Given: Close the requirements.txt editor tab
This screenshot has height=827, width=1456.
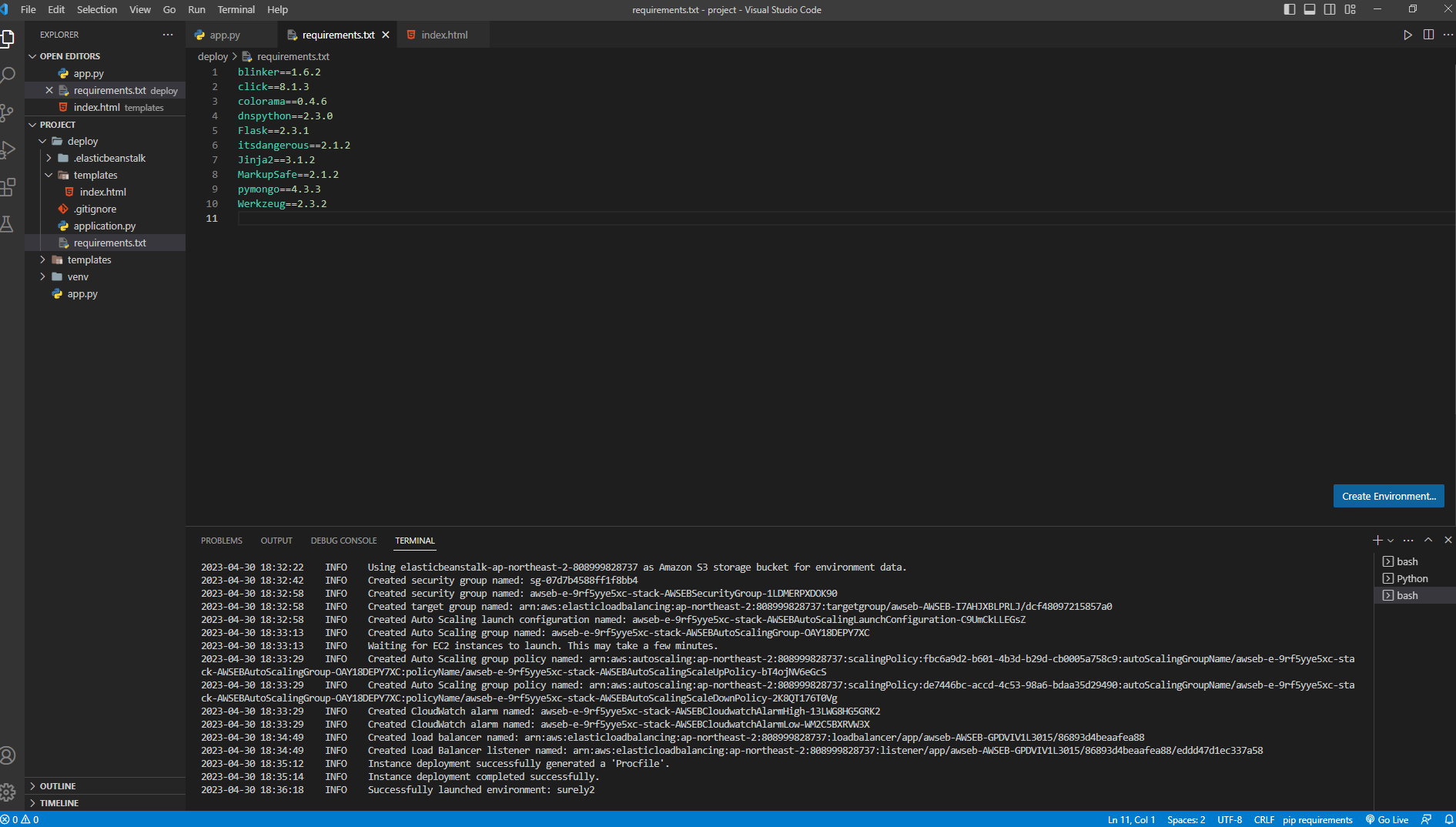Looking at the screenshot, I should pyautogui.click(x=386, y=35).
